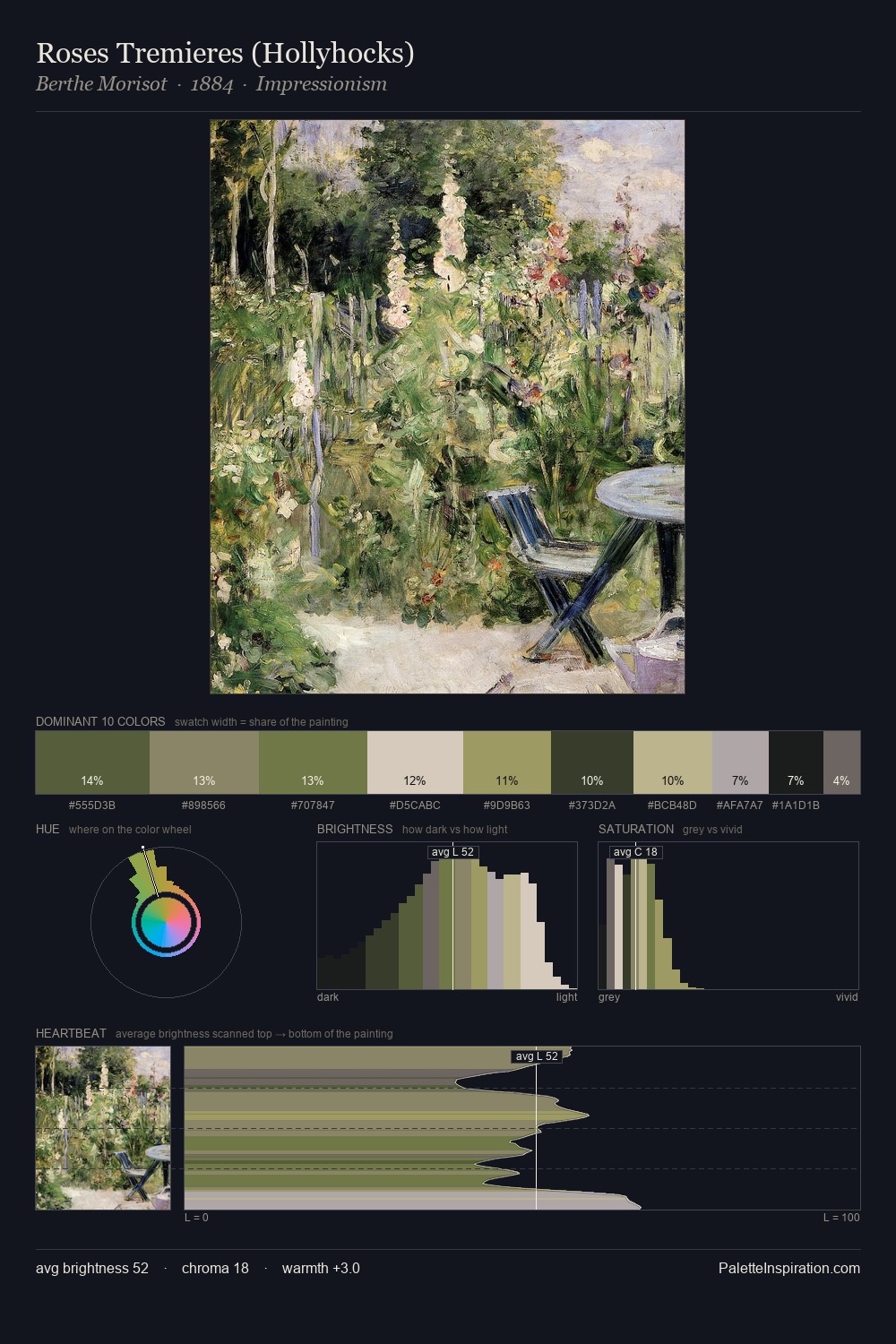Click hex code #1A1D1B

(796, 806)
